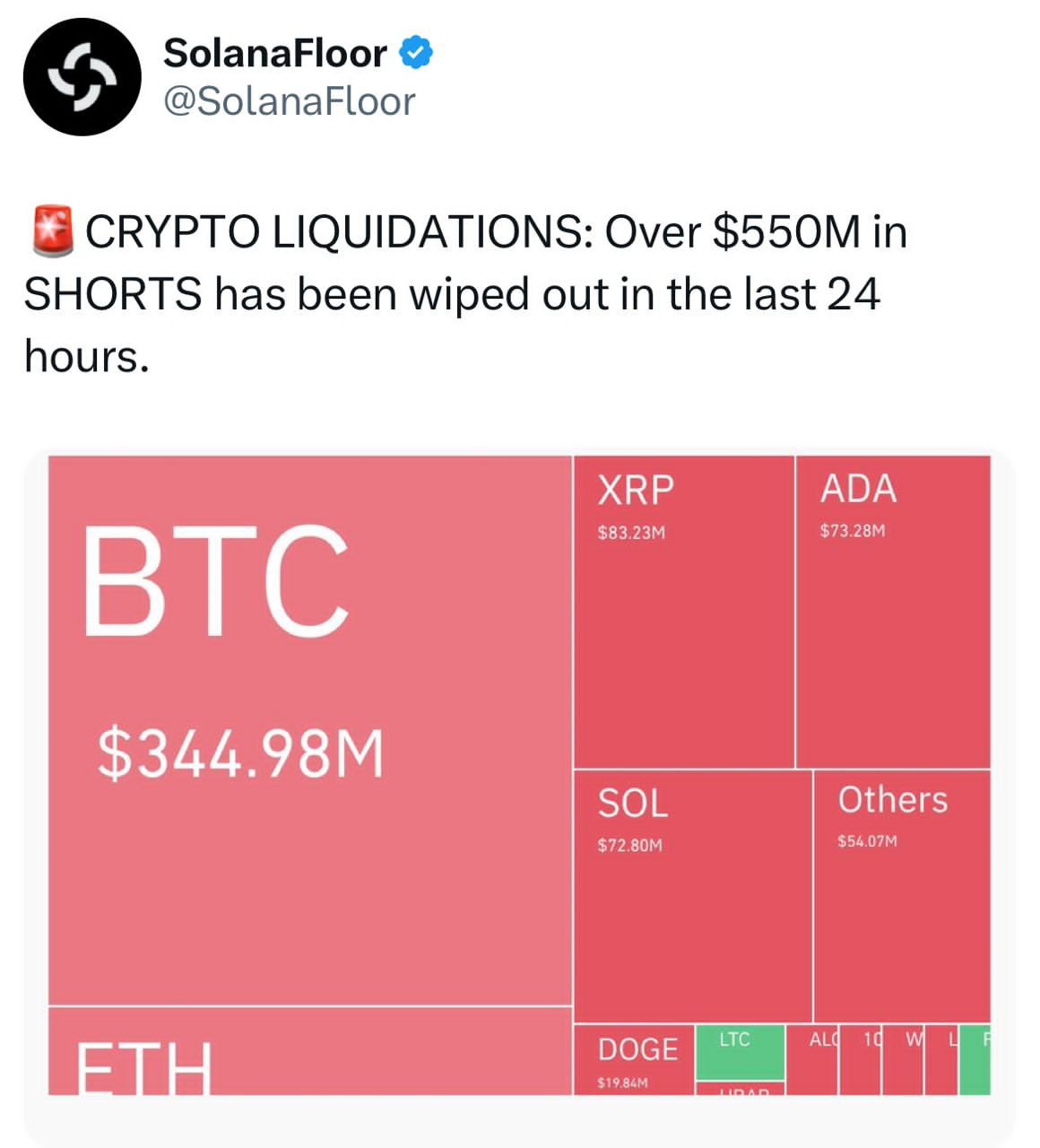Click the green tile at the chart's right edge
Image resolution: width=1040 pixels, height=1148 pixels.
point(975,1060)
